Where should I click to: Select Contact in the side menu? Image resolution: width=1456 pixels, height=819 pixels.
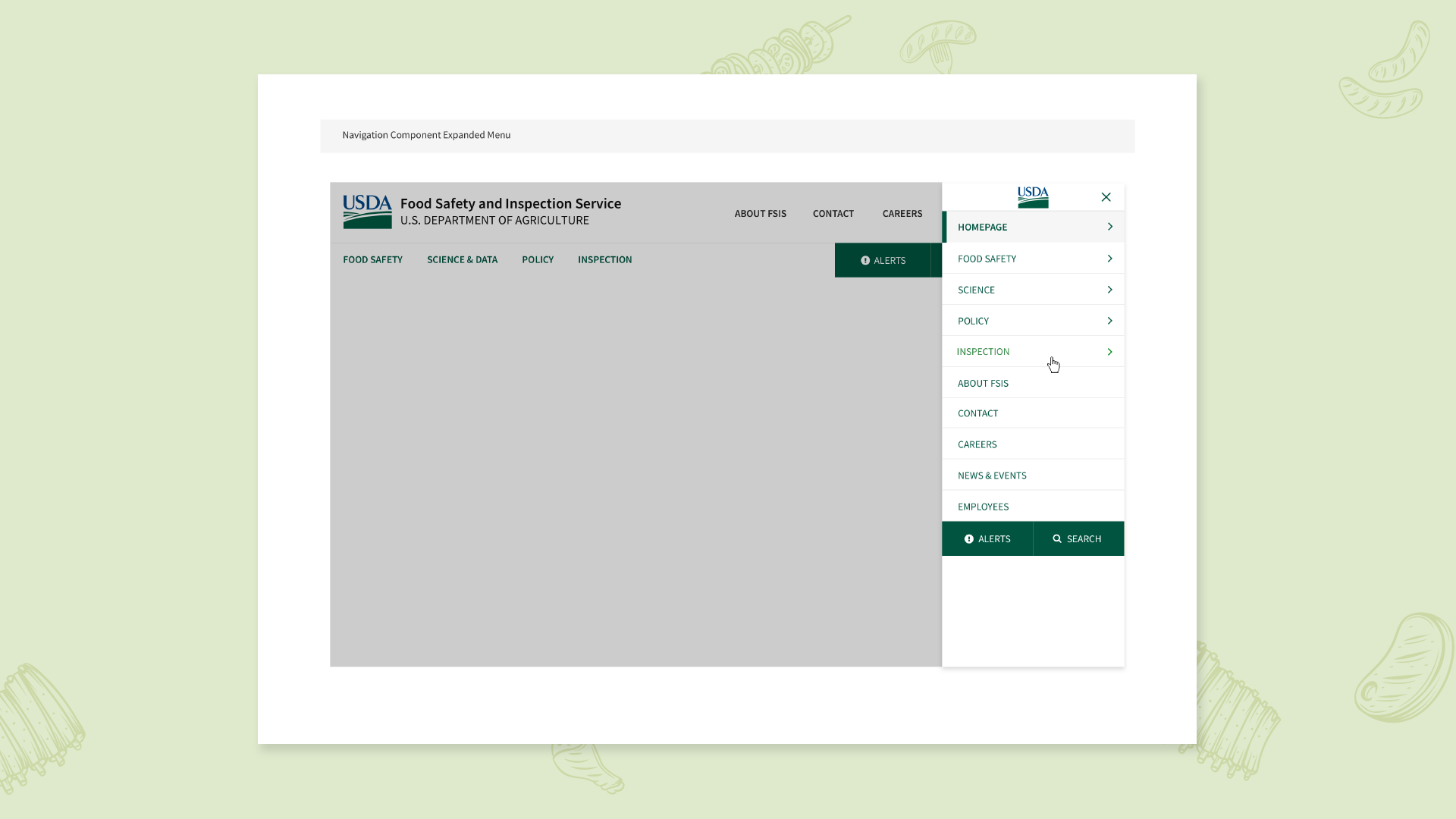977,414
